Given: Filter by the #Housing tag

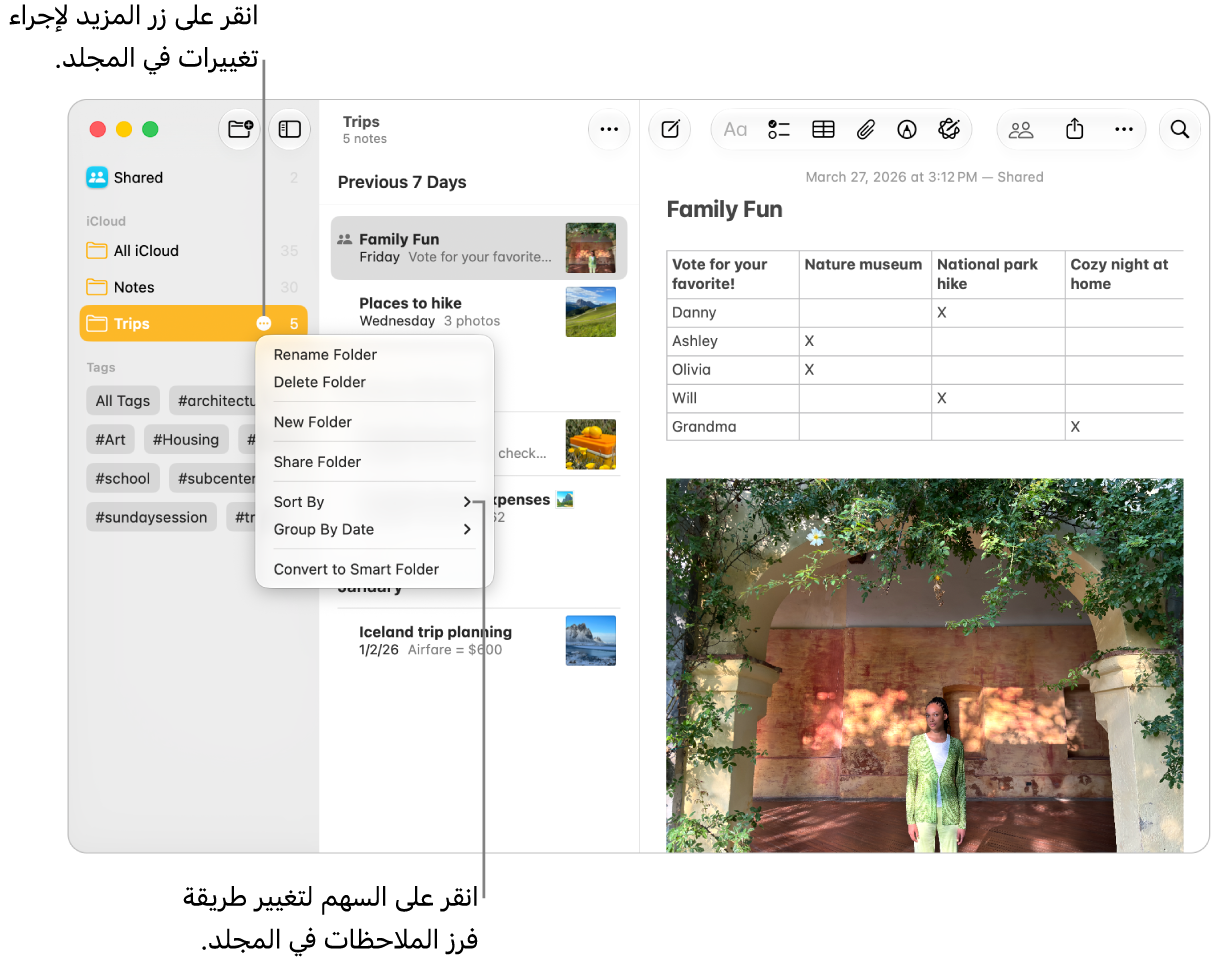Looking at the screenshot, I should point(186,439).
